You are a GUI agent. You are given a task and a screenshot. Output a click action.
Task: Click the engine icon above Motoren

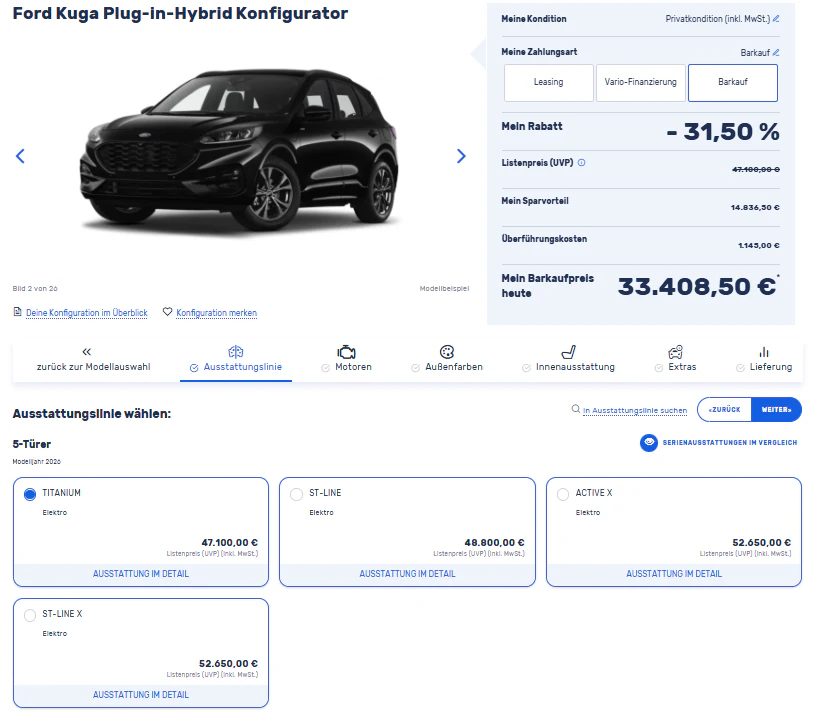click(346, 352)
